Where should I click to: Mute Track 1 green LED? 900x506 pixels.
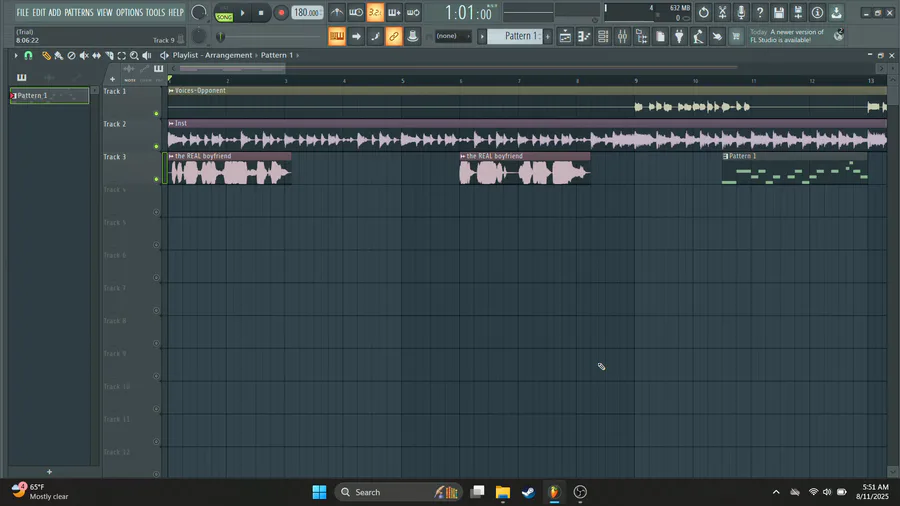click(156, 114)
